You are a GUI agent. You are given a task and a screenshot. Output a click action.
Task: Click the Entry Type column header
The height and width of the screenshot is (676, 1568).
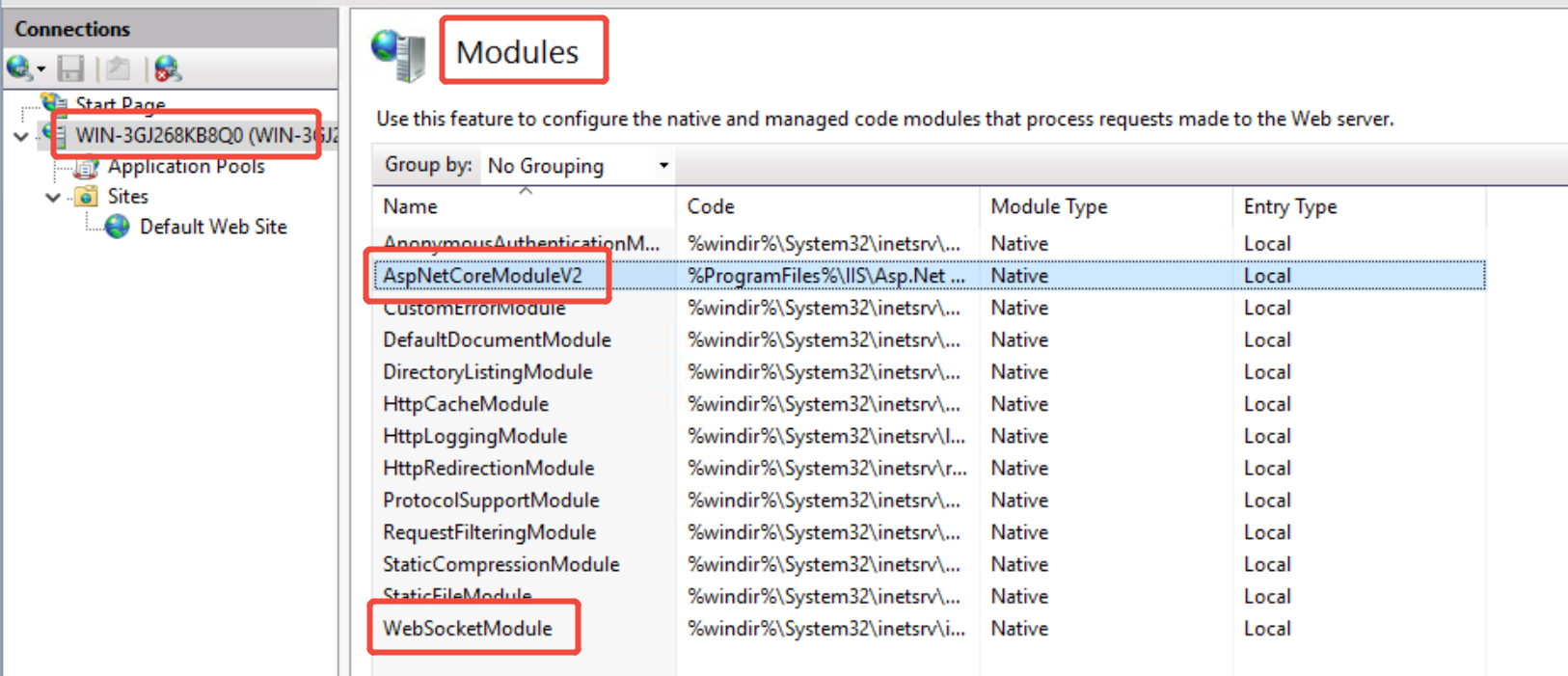tap(1289, 206)
